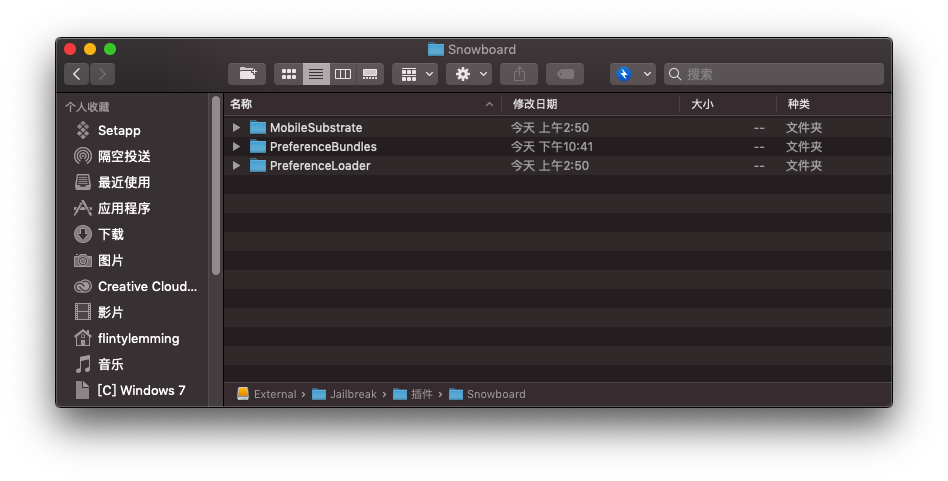Screen dimensions: 948x481
Task: Switch to icon view mode
Action: point(289,74)
